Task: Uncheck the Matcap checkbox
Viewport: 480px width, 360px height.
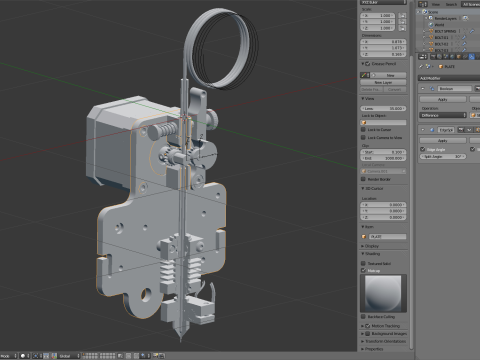Action: point(363,271)
